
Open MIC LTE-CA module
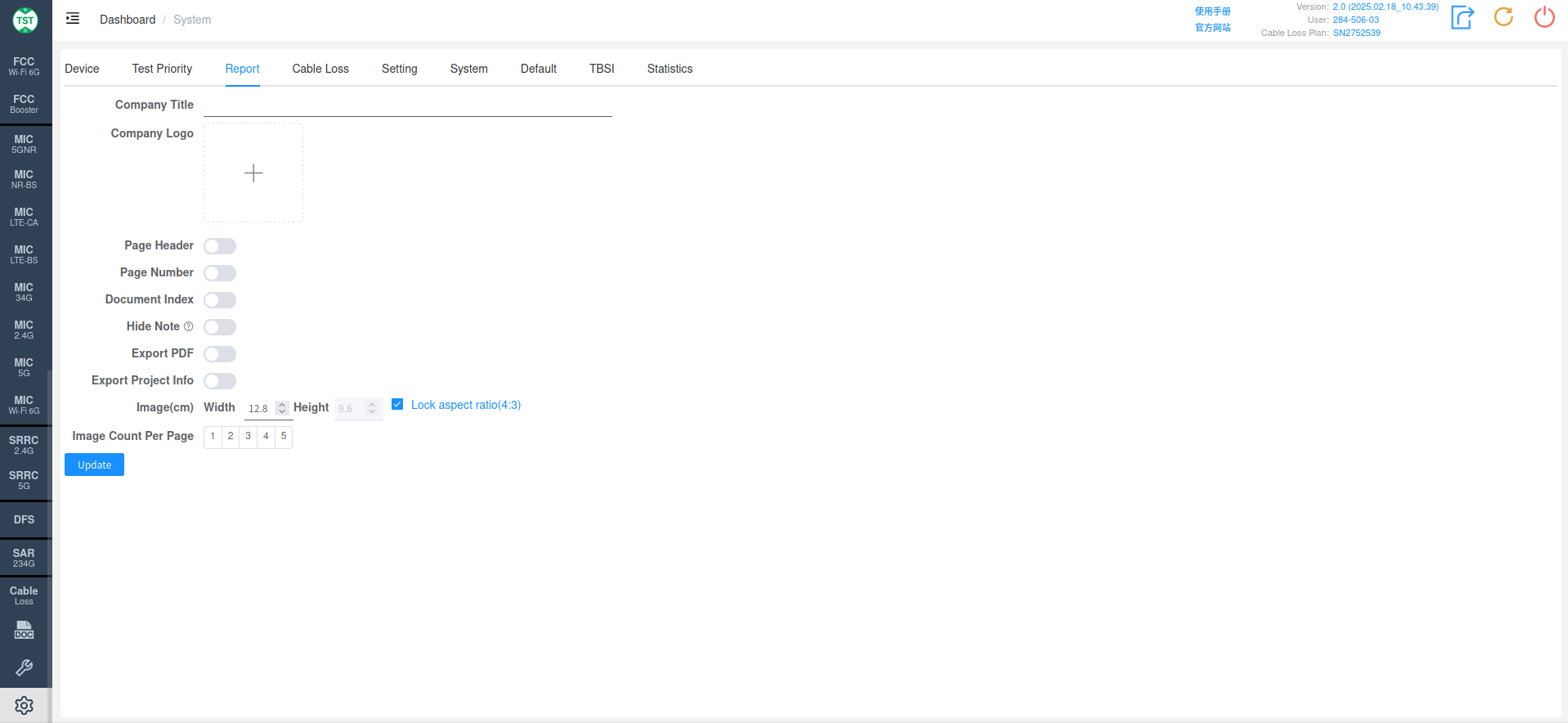(x=25, y=217)
